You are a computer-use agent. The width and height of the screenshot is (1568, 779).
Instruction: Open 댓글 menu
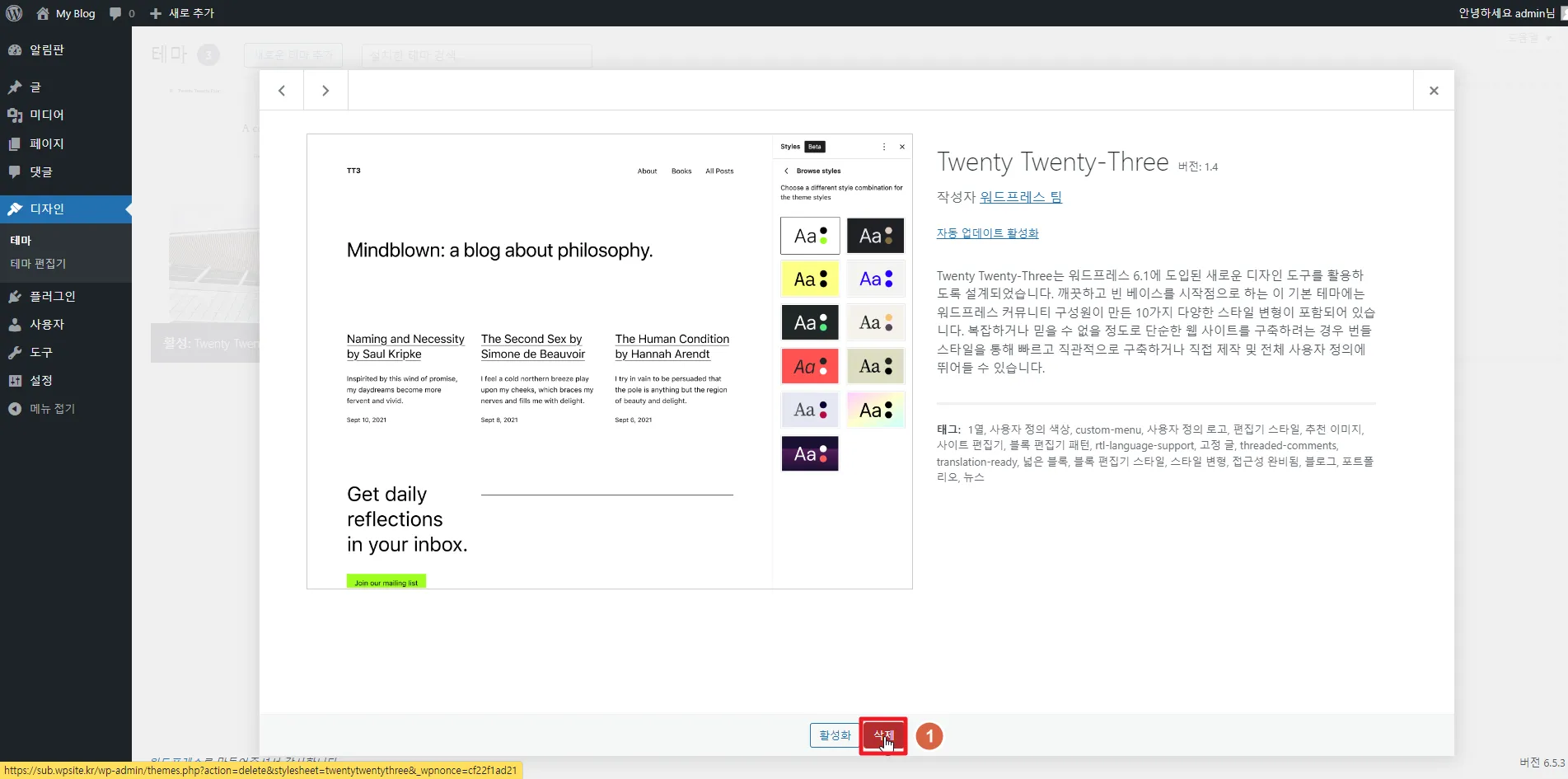(x=66, y=171)
